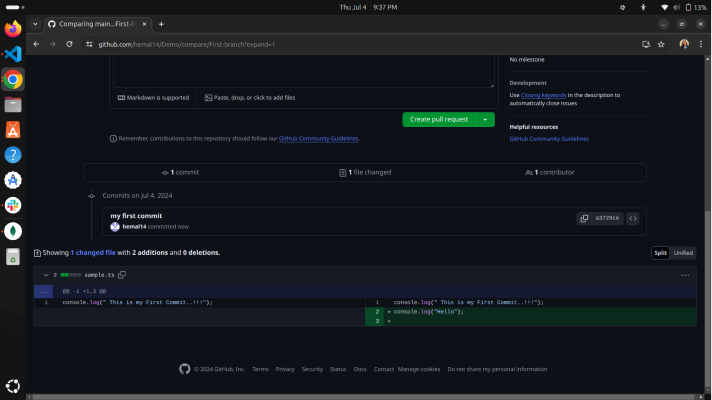Open Slack from the dock
Image resolution: width=712 pixels, height=400 pixels.
[13, 205]
